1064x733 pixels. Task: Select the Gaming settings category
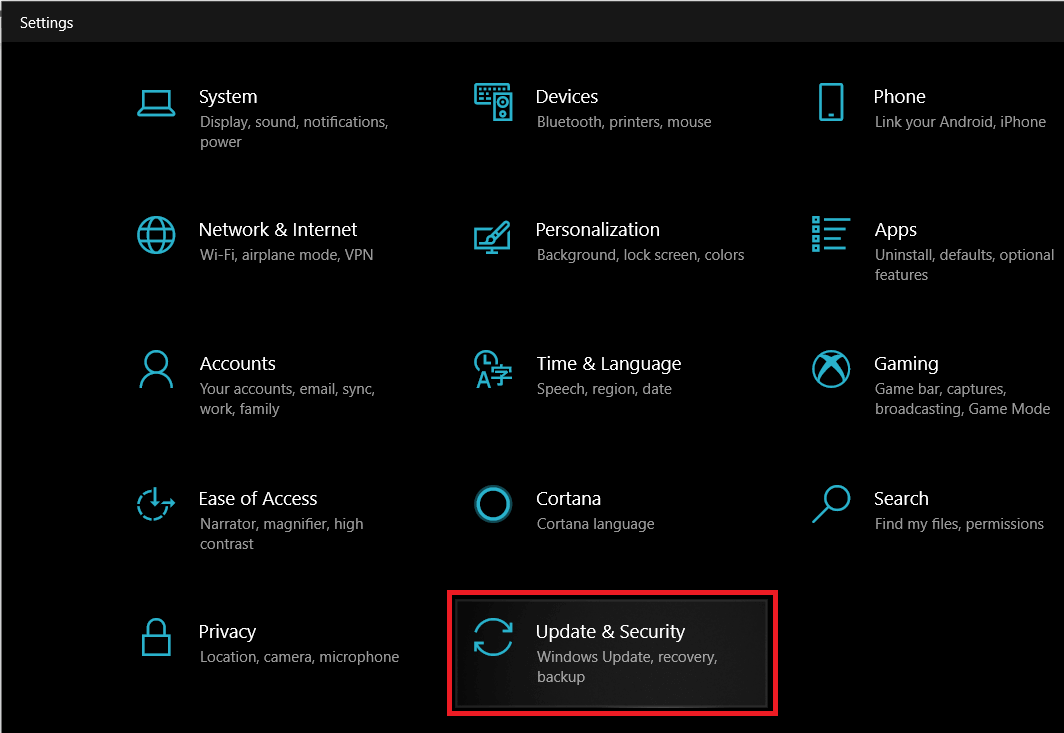906,363
